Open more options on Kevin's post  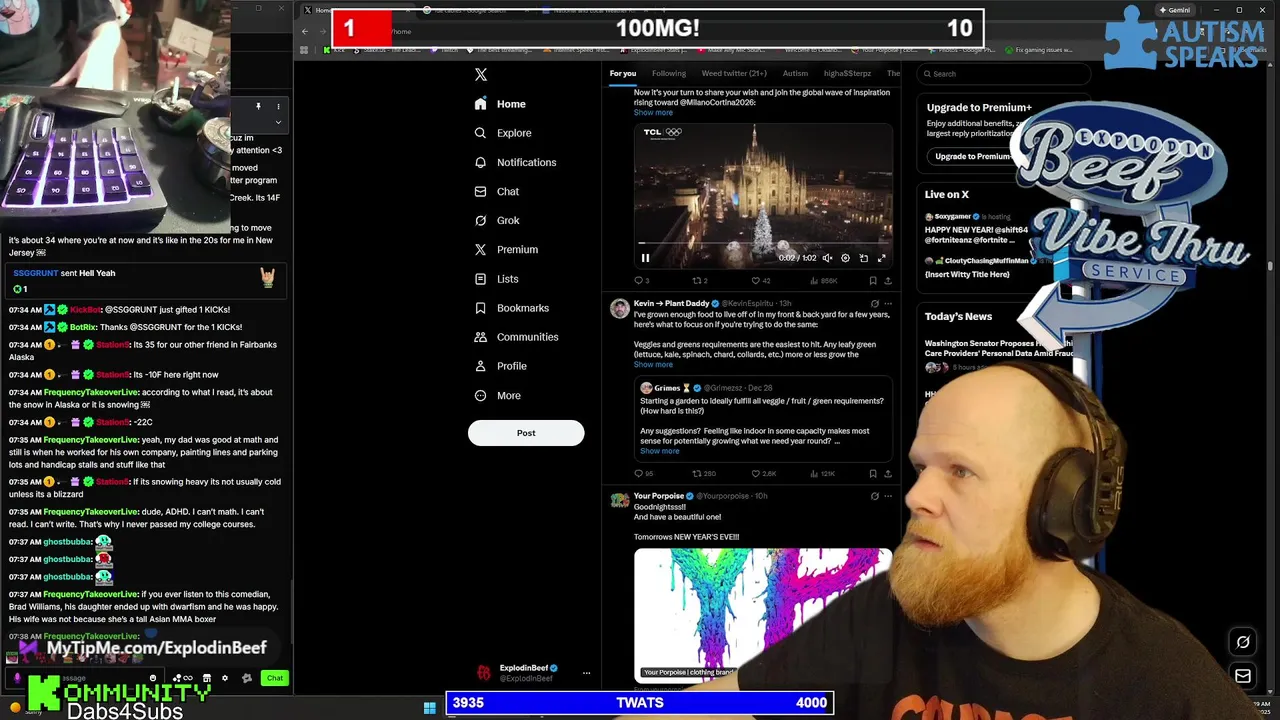click(x=887, y=303)
